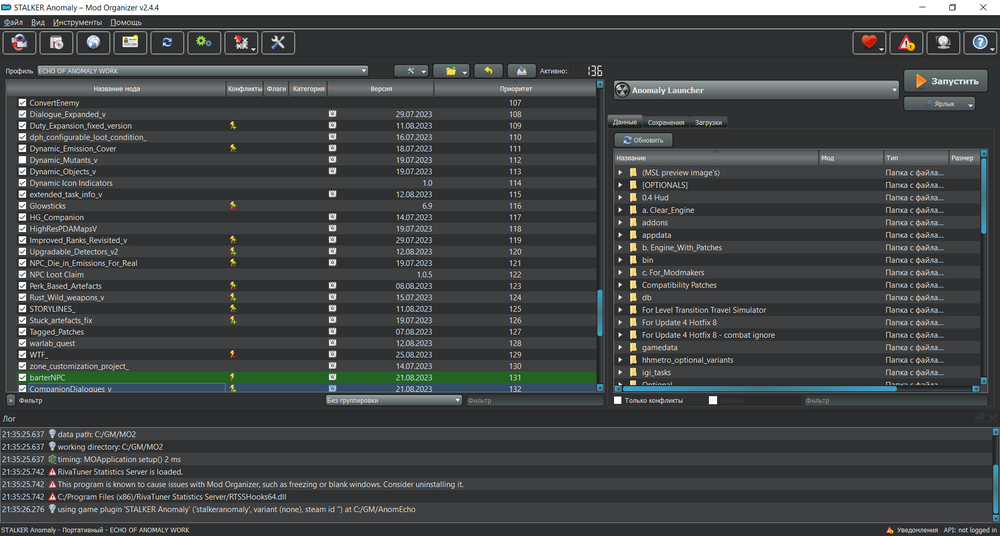
Task: Open the executables editor green gears icon
Action: 205,42
